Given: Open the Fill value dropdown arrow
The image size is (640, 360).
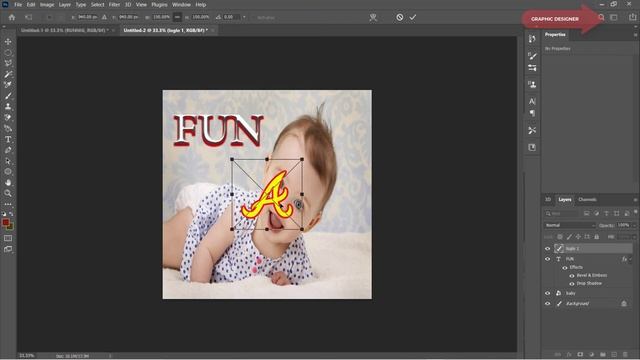Looking at the screenshot, I should point(634,237).
